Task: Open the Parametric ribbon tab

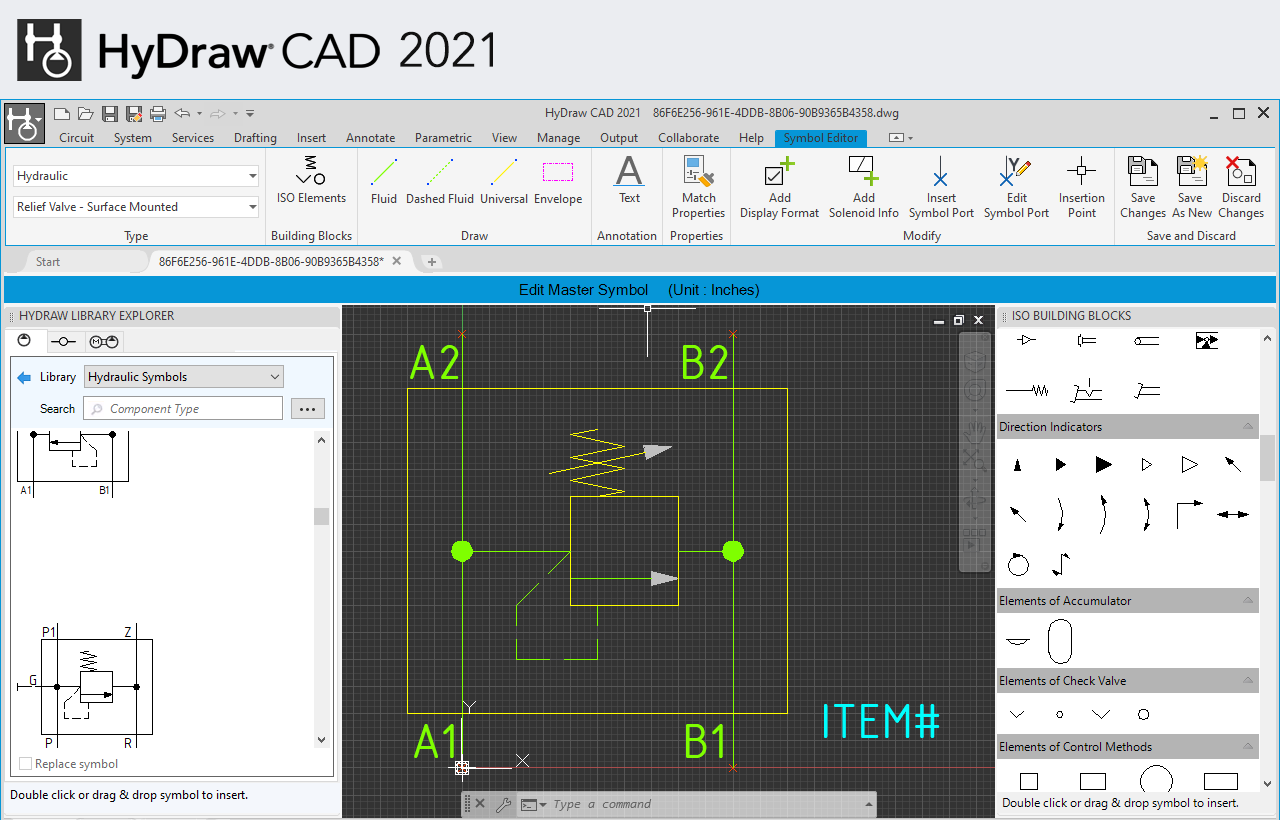Action: pyautogui.click(x=443, y=138)
